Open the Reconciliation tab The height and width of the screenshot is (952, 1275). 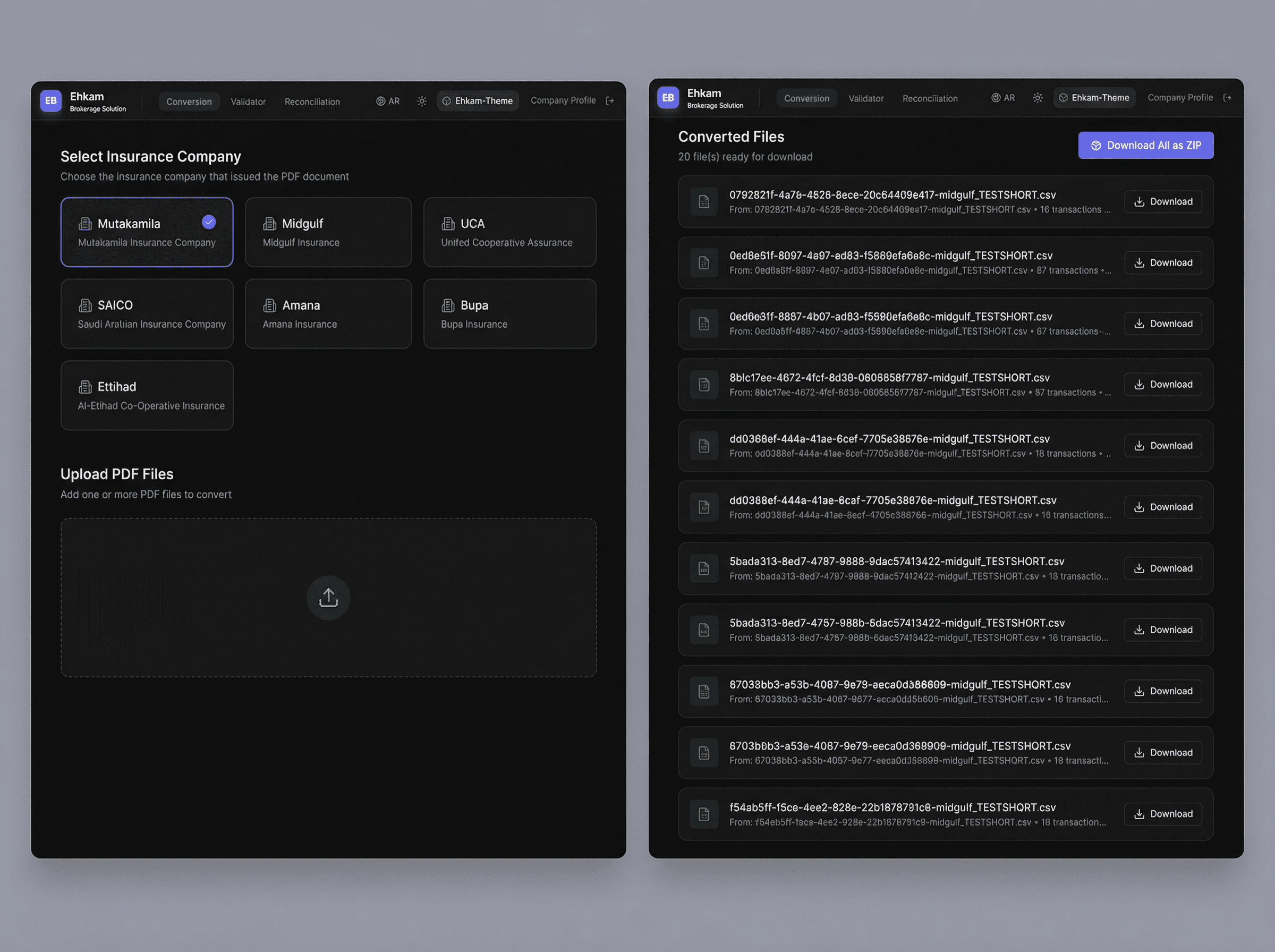coord(312,101)
